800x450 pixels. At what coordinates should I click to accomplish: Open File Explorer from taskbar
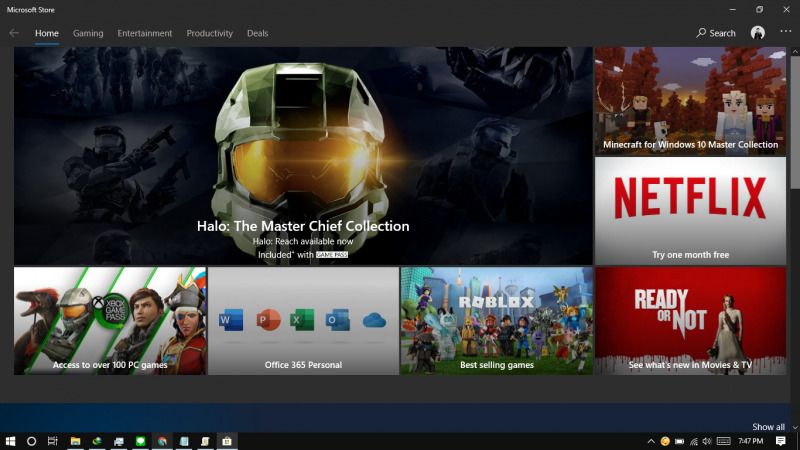[x=76, y=441]
